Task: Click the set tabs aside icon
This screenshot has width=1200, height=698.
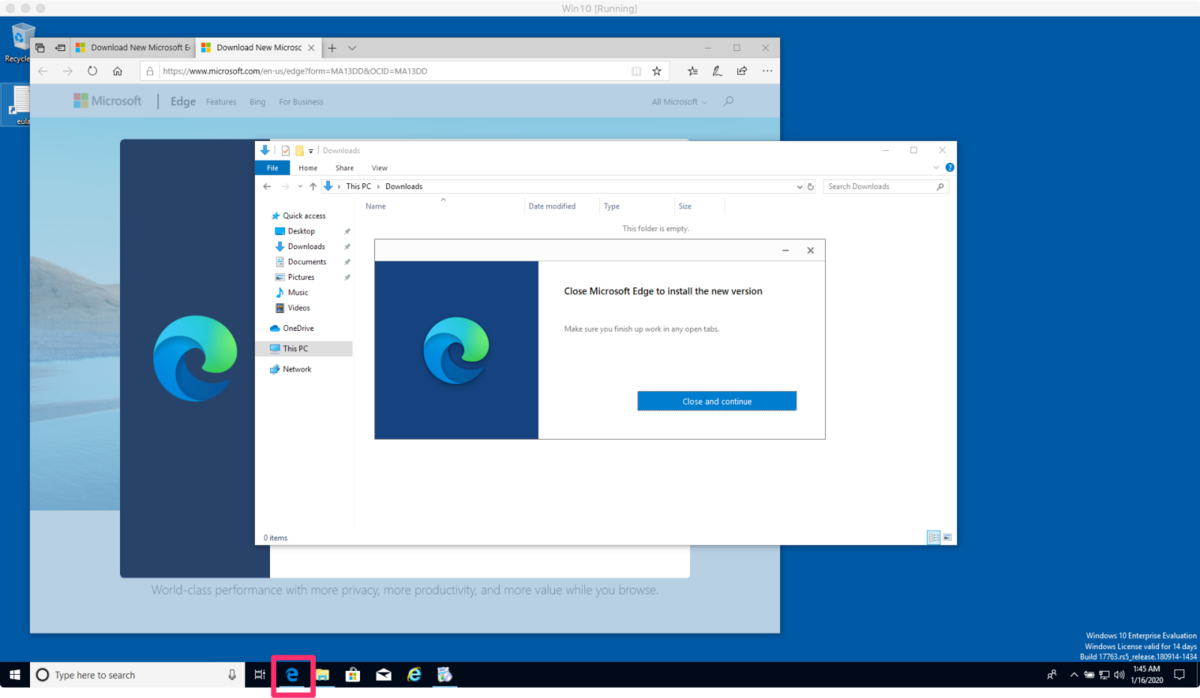Action: point(61,48)
